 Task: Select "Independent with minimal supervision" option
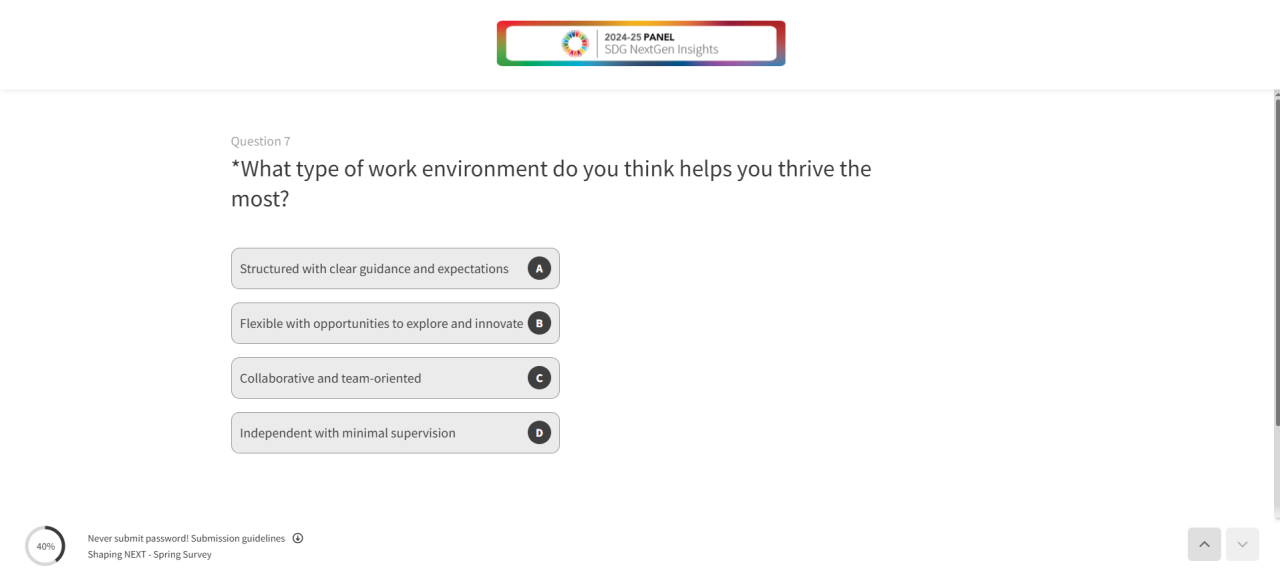pyautogui.click(x=348, y=434)
